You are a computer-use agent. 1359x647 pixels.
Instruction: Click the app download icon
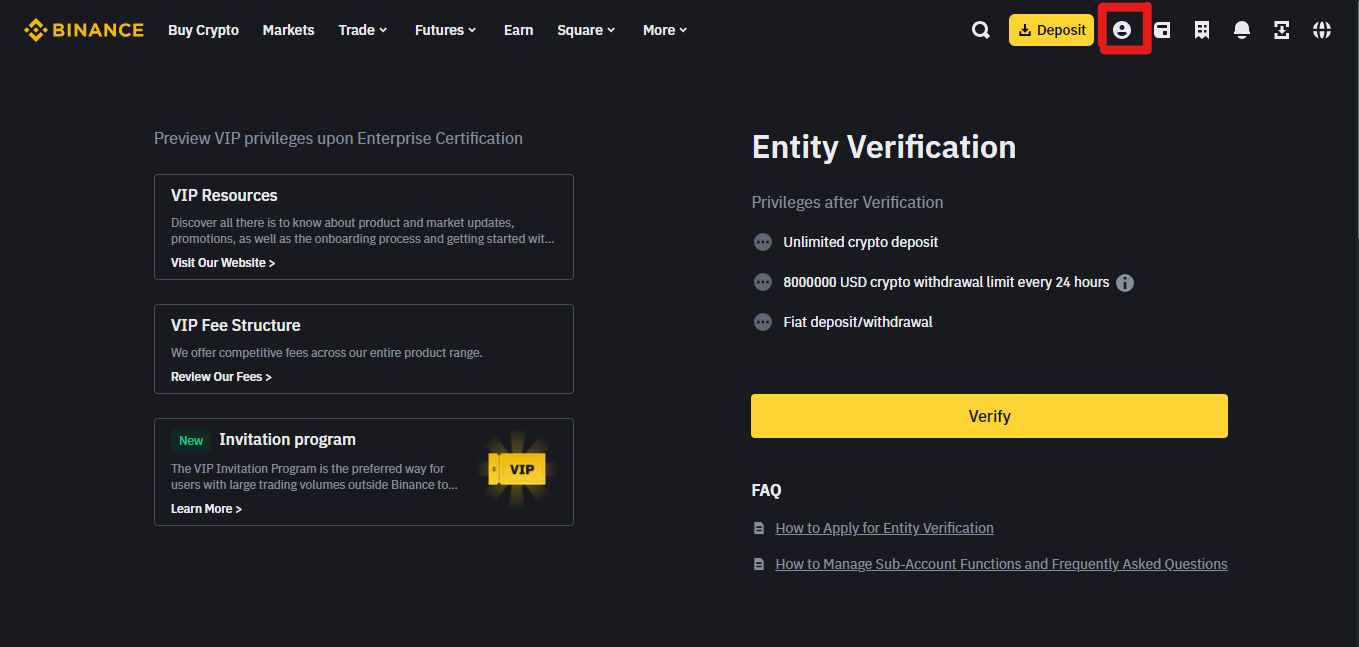coord(1282,30)
